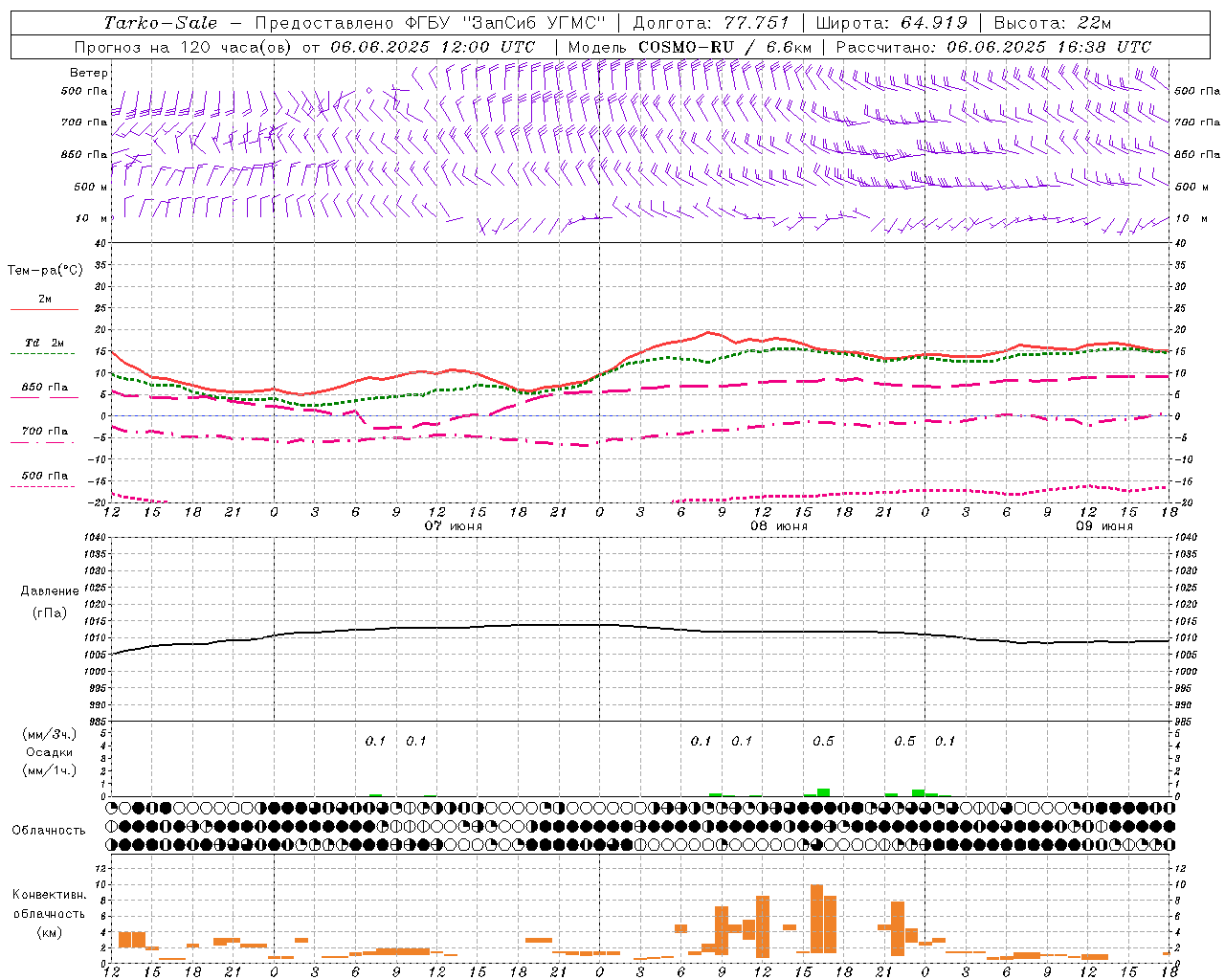Image resolution: width=1225 pixels, height=980 pixels.
Task: Click the 'Тем-ра(°C)' temperature panel label
Action: (45, 271)
